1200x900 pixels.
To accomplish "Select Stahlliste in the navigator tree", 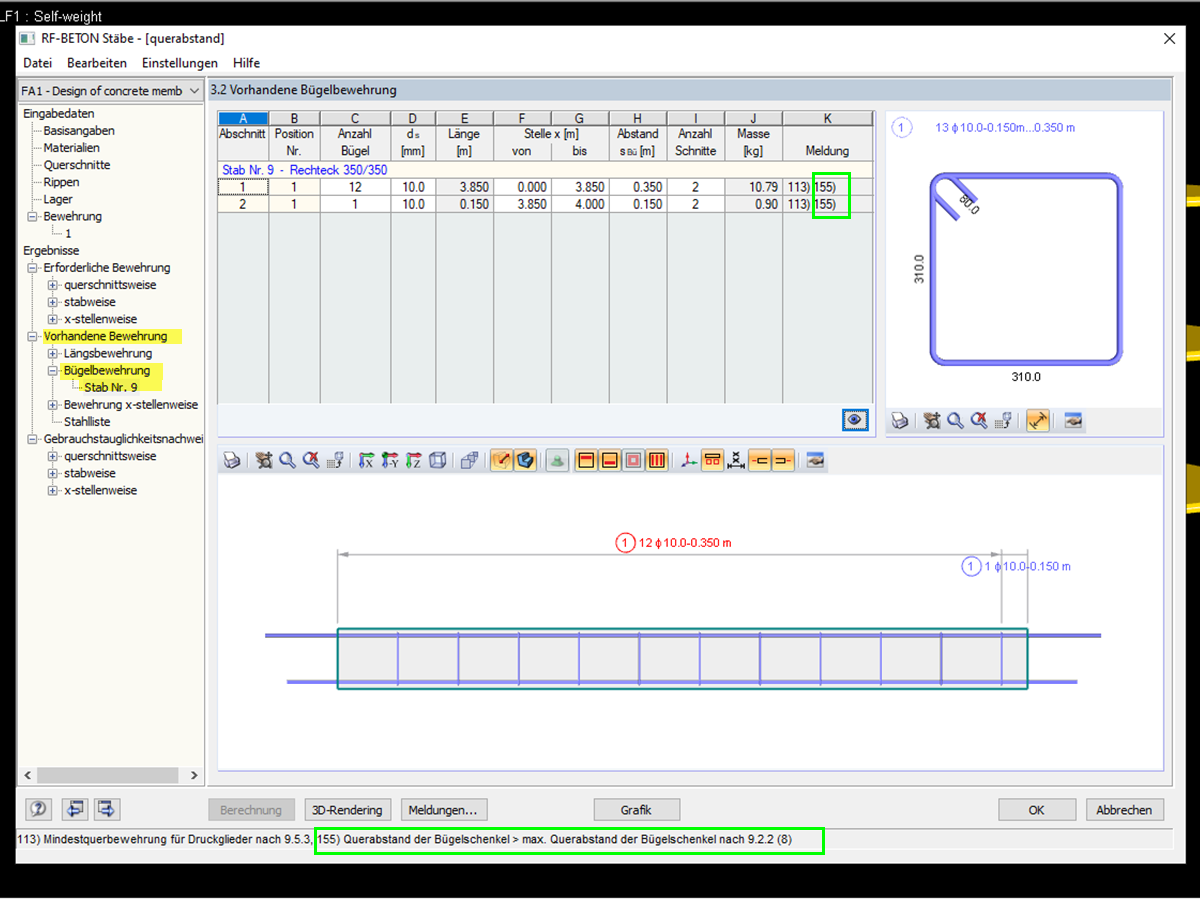I will pyautogui.click(x=87, y=422).
